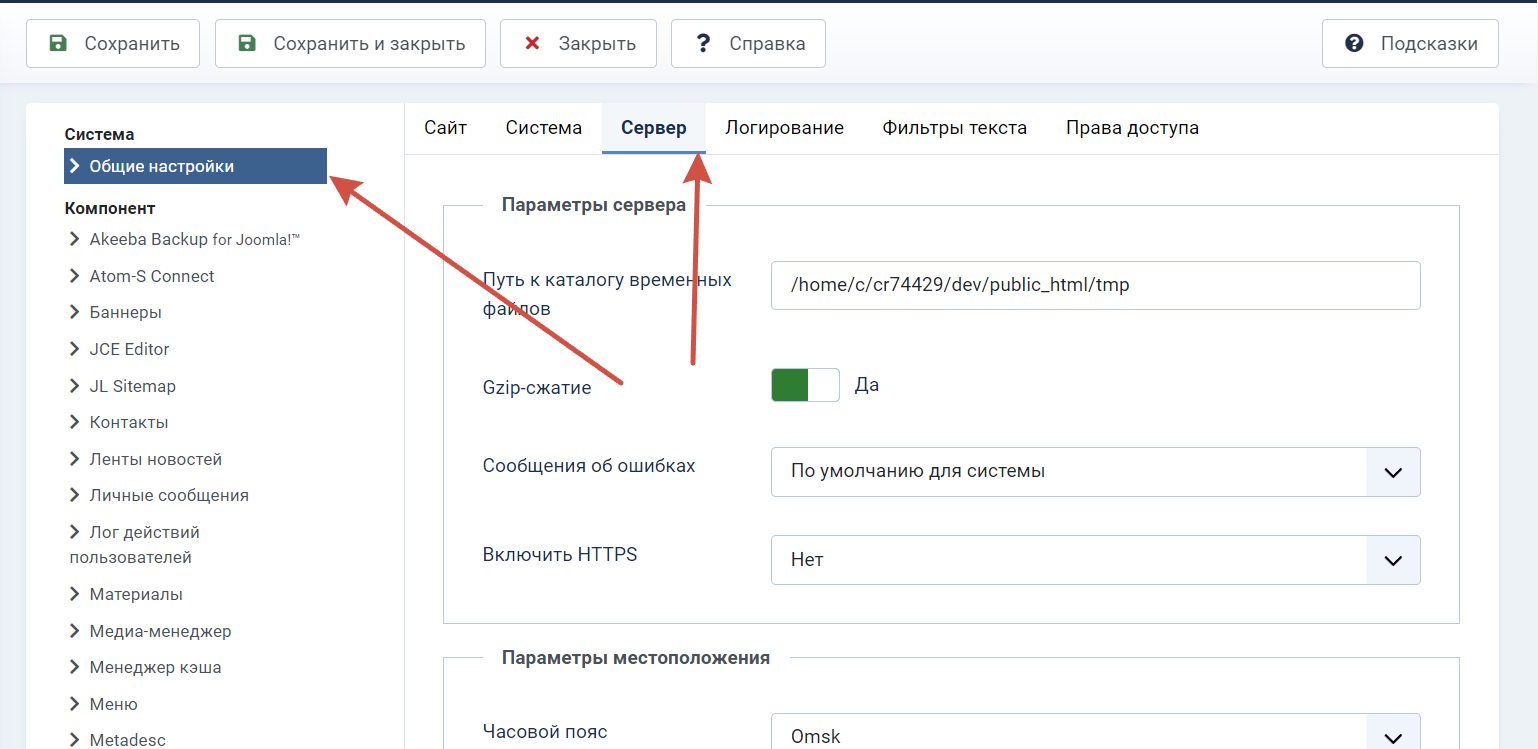Click the chevron before Меню
Screen dimensions: 1538x749
click(x=75, y=704)
